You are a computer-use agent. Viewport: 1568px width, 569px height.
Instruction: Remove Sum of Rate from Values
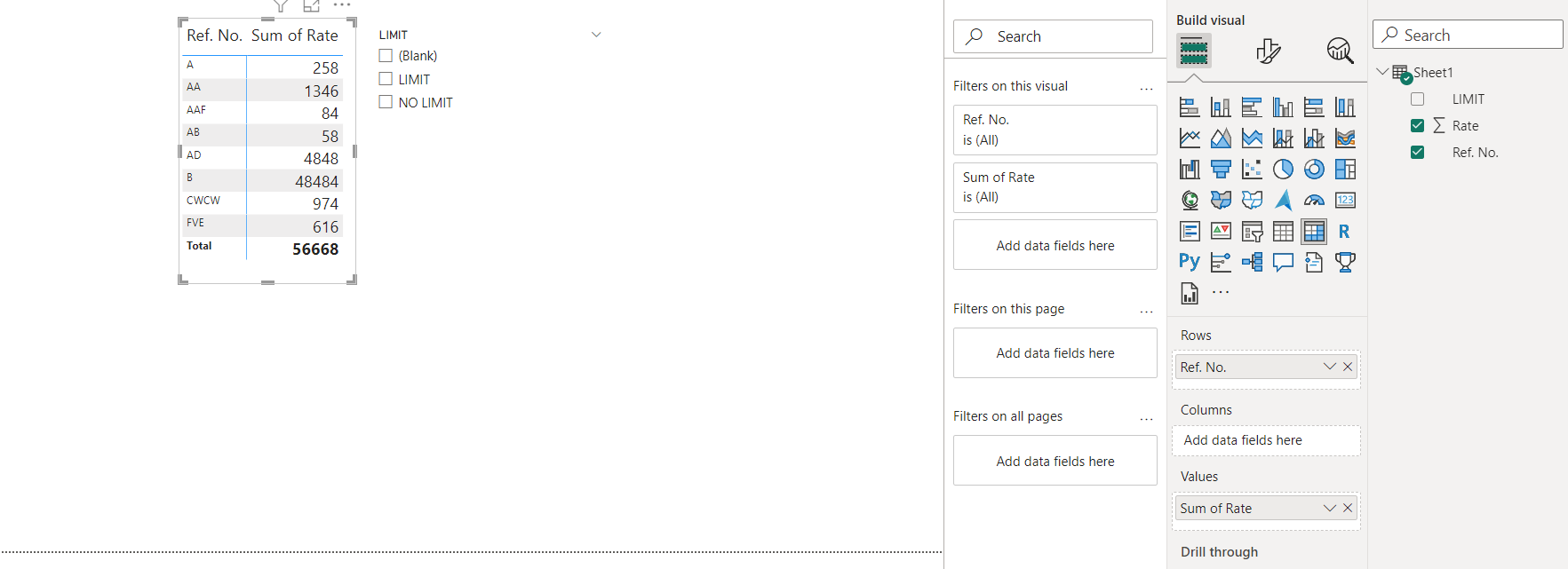click(1348, 508)
